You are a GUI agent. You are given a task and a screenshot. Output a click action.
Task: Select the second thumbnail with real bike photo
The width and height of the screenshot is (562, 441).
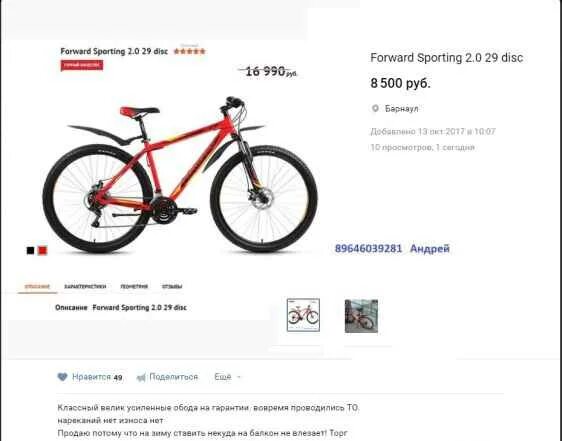click(x=361, y=316)
